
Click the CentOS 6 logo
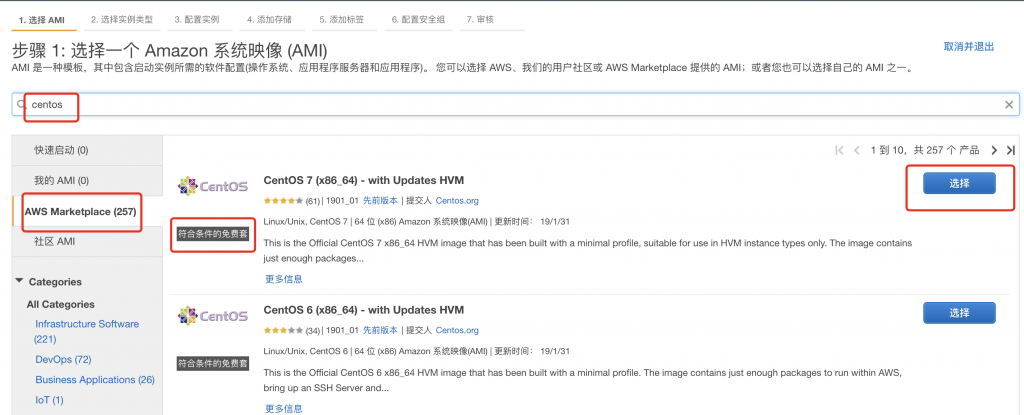(213, 316)
